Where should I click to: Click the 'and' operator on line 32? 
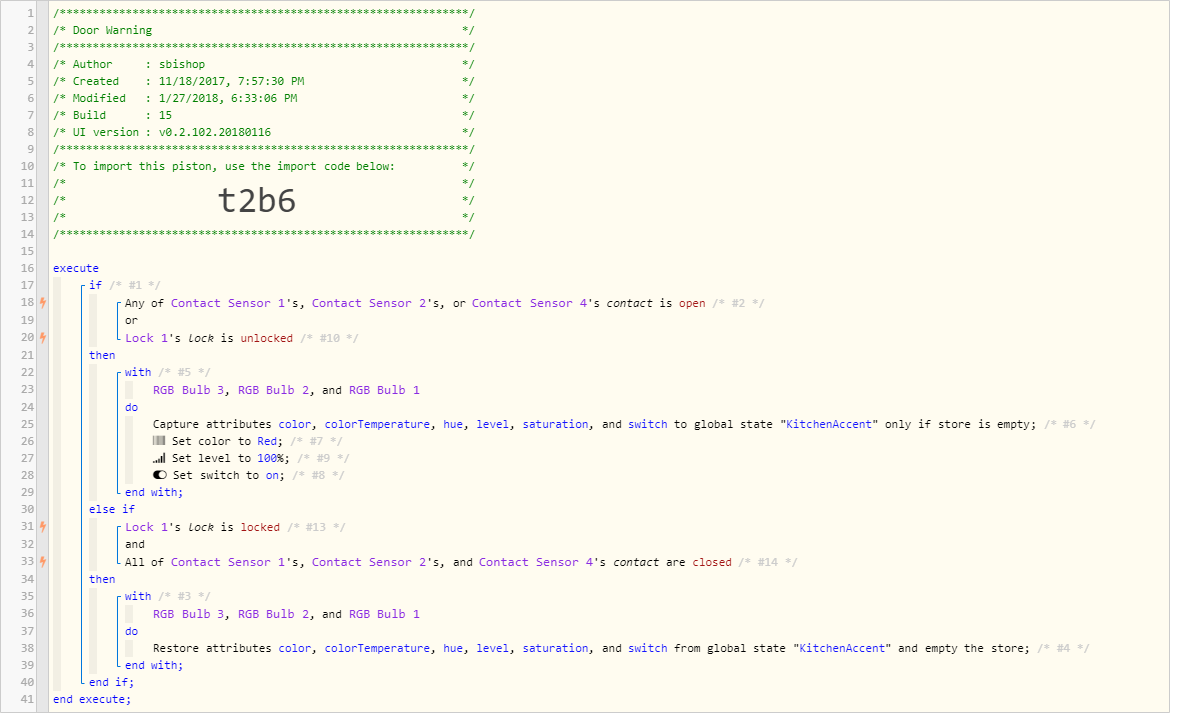pos(135,545)
